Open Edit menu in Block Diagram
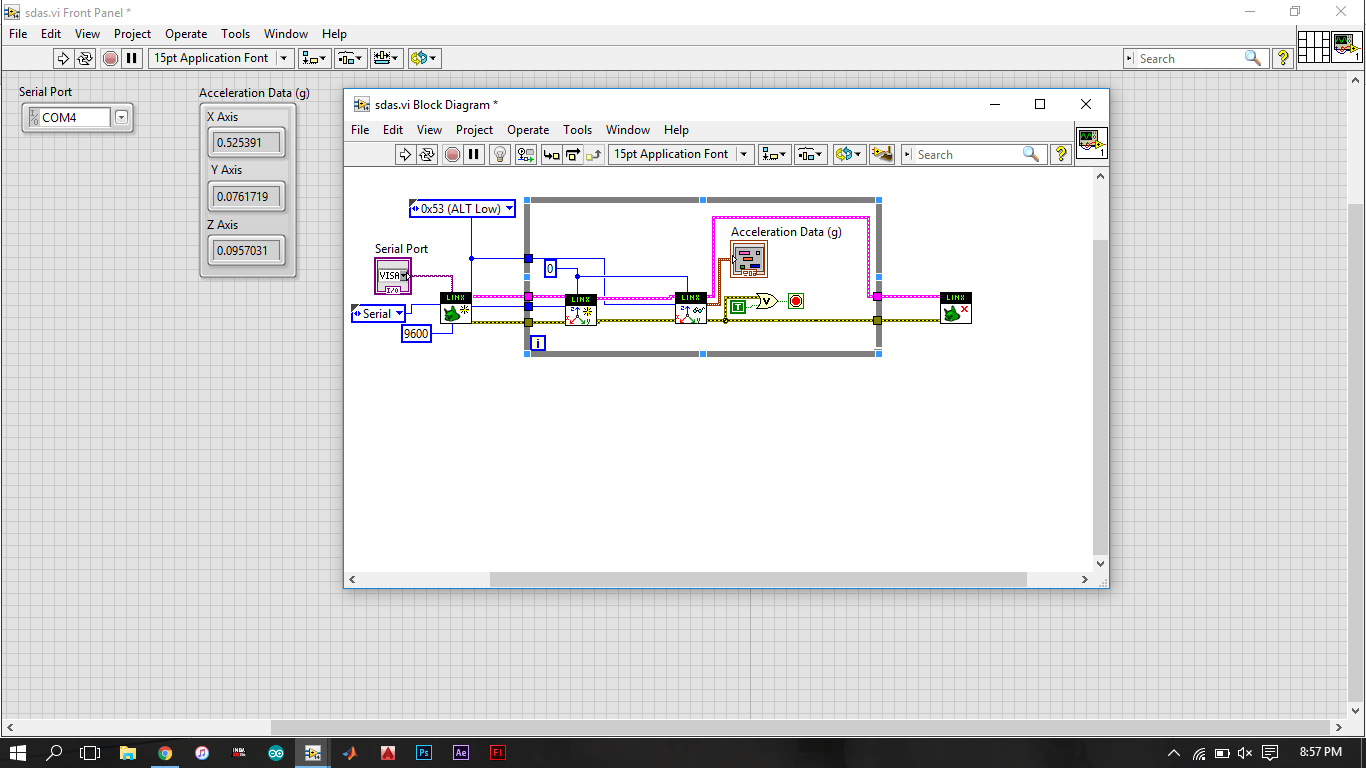 393,130
